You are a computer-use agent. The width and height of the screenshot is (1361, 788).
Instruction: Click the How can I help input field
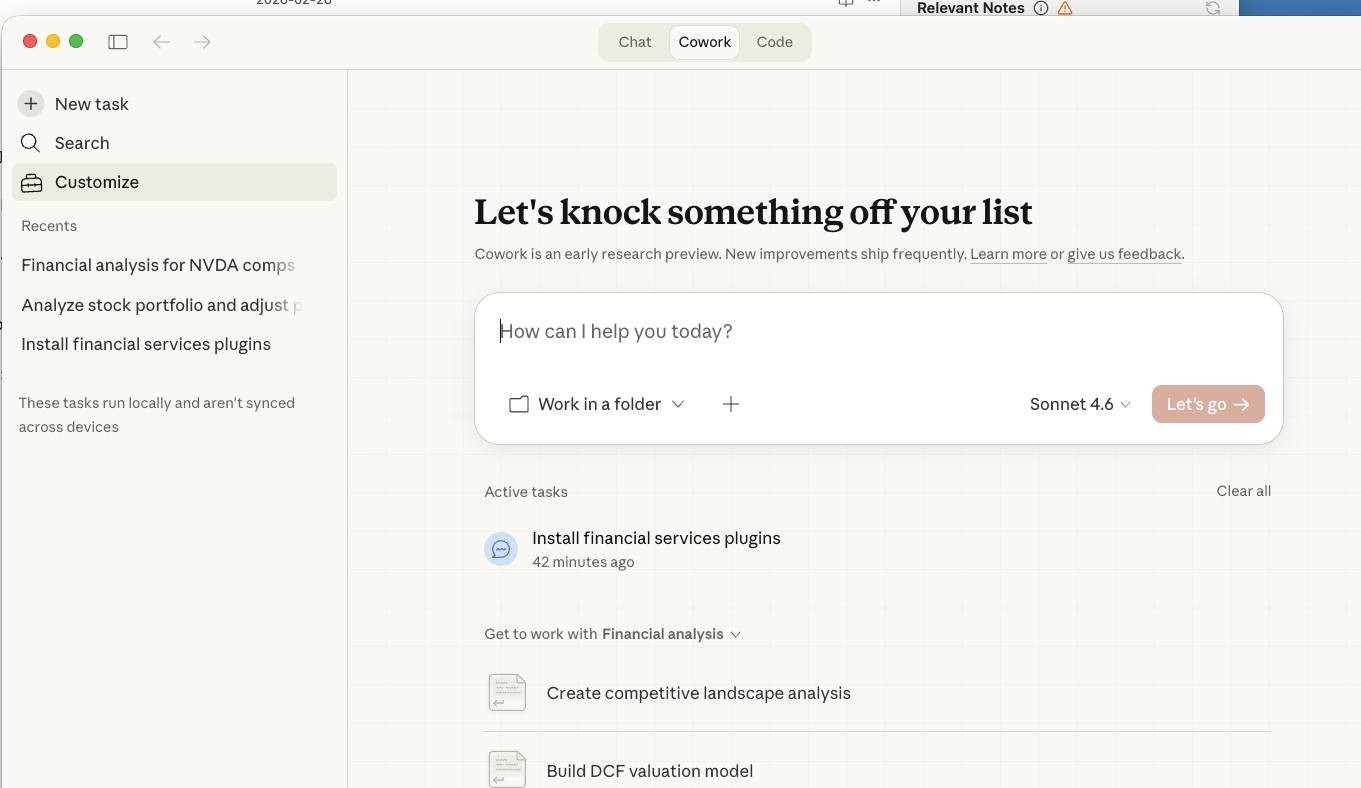point(878,332)
